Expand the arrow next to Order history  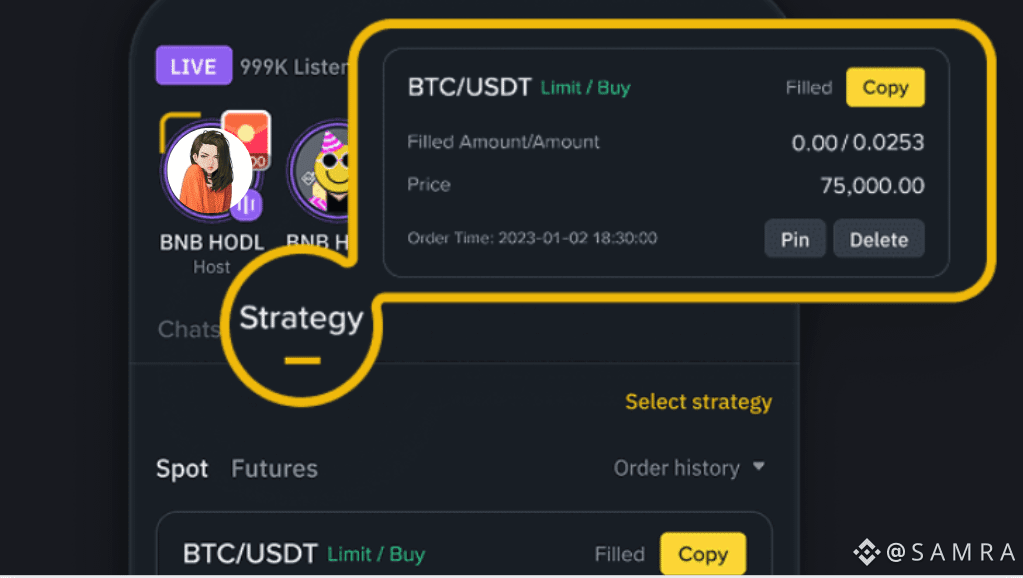pyautogui.click(x=759, y=467)
